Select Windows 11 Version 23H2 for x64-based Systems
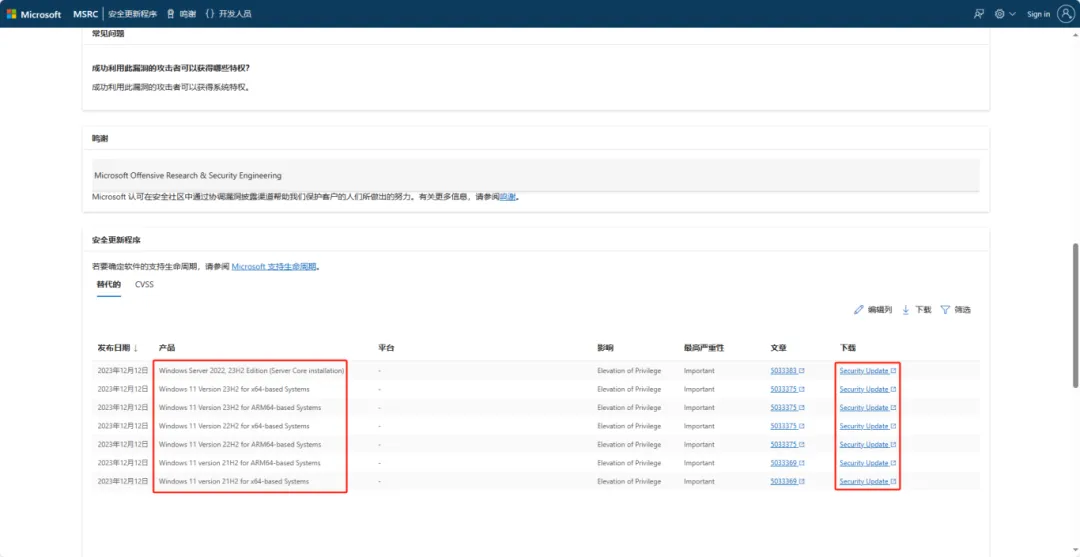 tap(233, 389)
